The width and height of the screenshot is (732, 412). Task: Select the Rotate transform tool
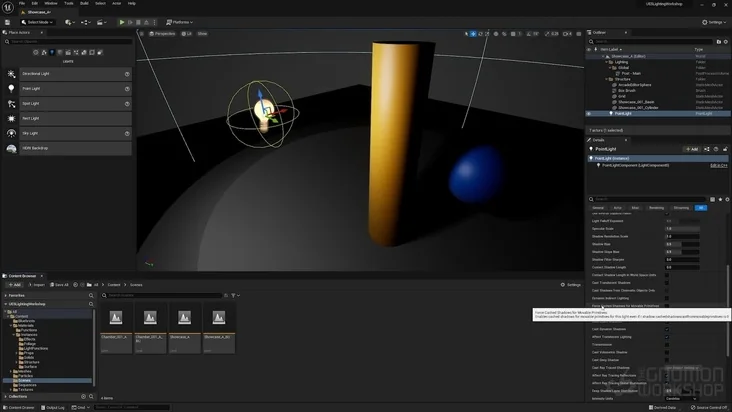[x=480, y=34]
